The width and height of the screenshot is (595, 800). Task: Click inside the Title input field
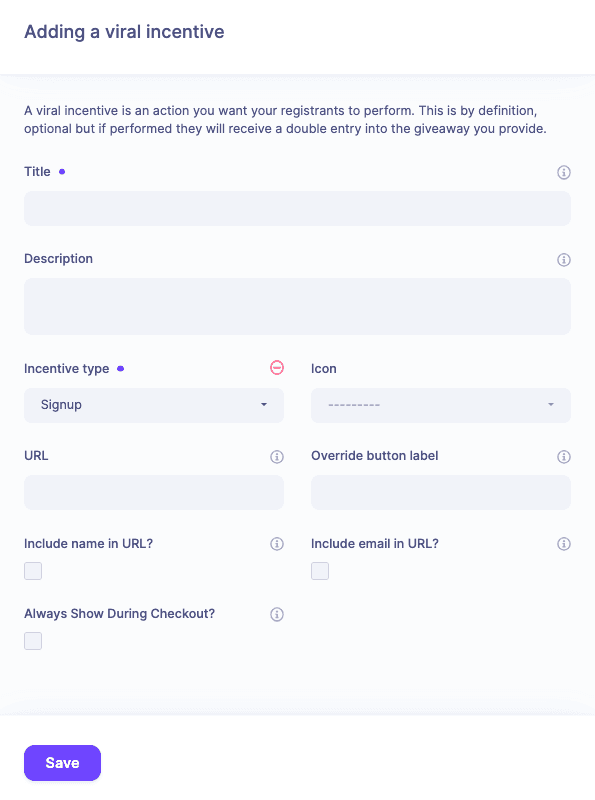(297, 208)
